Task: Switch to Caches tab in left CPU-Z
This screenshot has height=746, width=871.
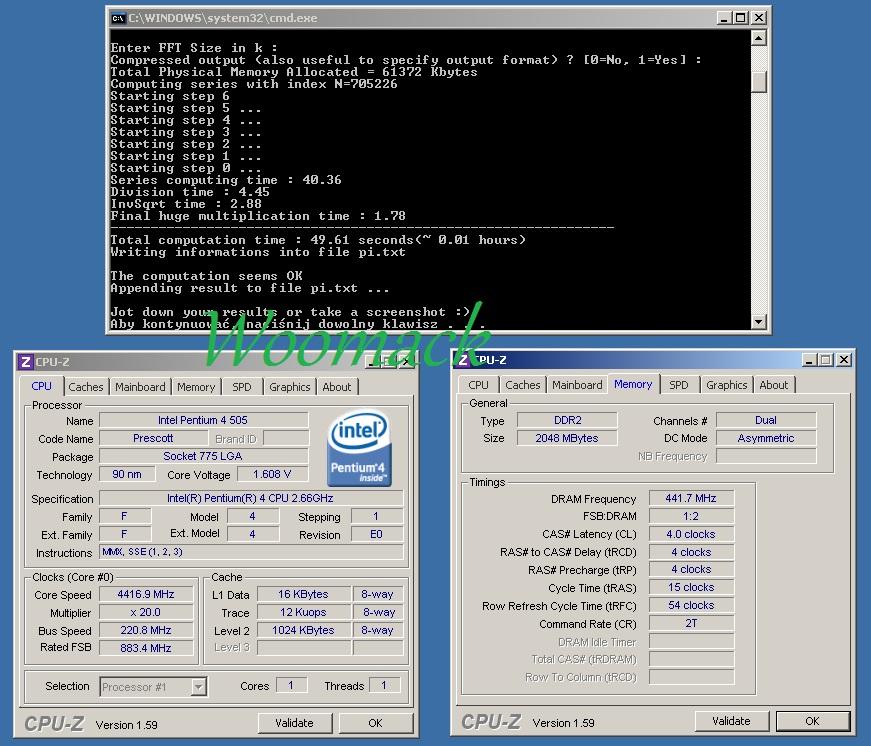Action: [86, 387]
